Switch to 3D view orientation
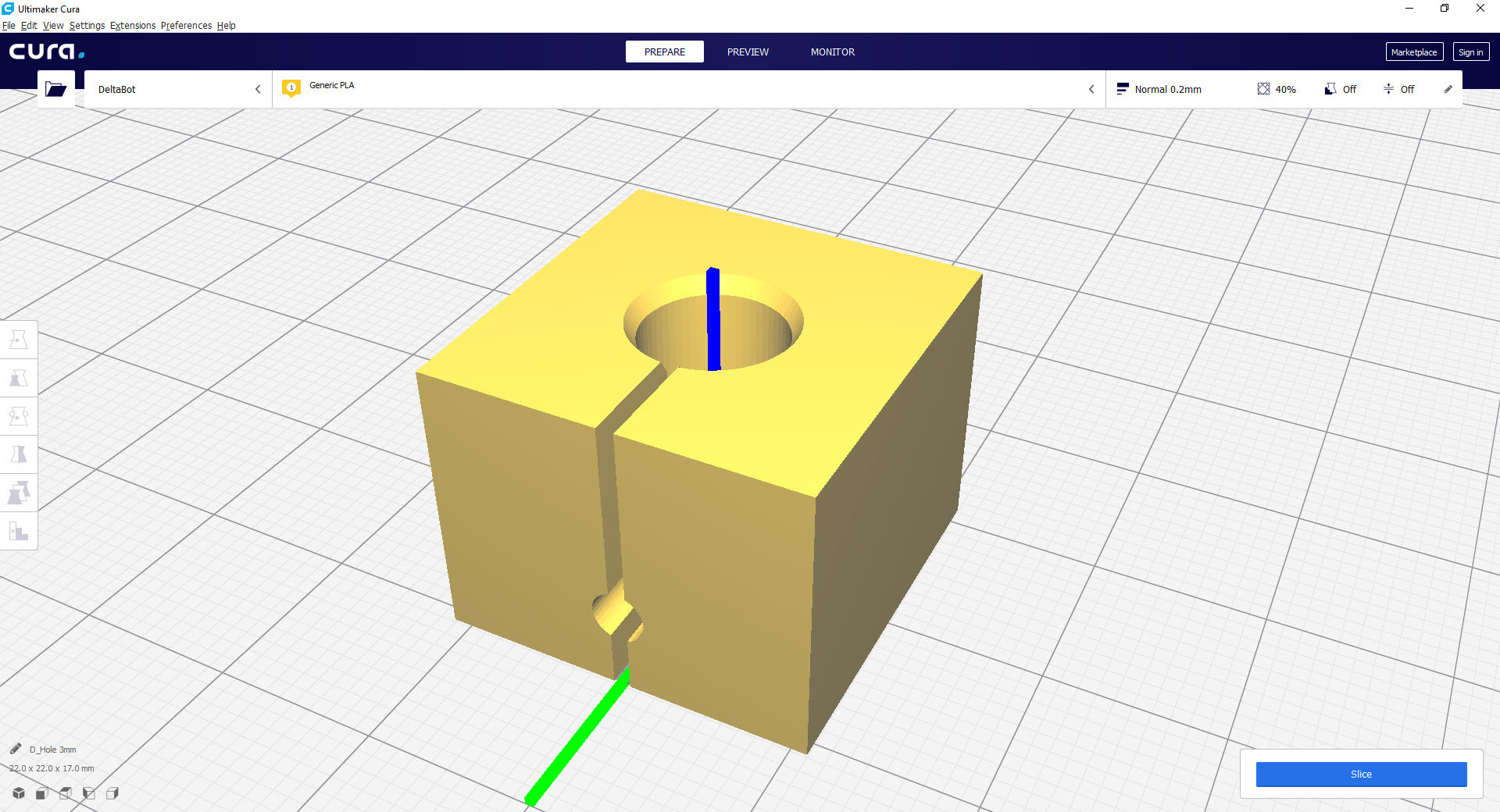The height and width of the screenshot is (812, 1500). (19, 793)
